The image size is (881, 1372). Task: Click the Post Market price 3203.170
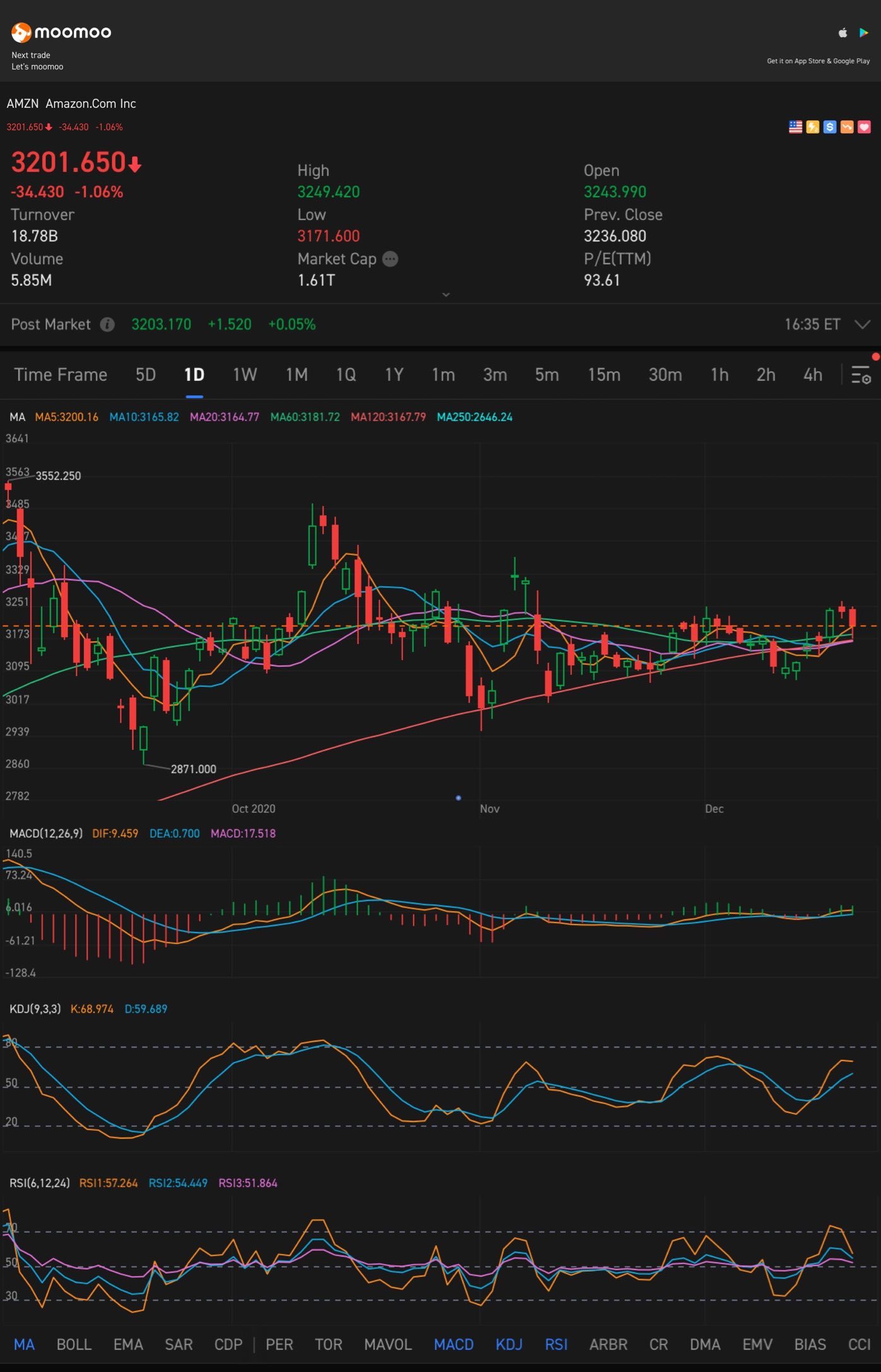coord(161,325)
